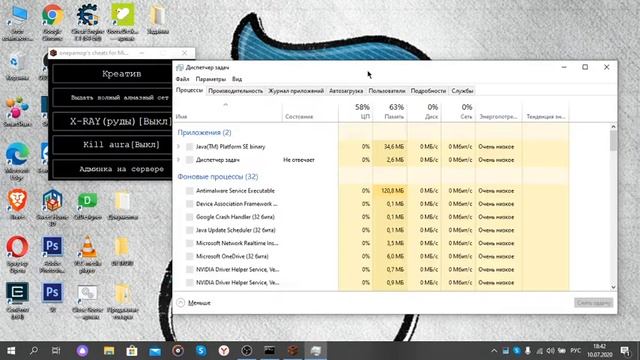Open the This PC desktop icon

(x=17, y=21)
